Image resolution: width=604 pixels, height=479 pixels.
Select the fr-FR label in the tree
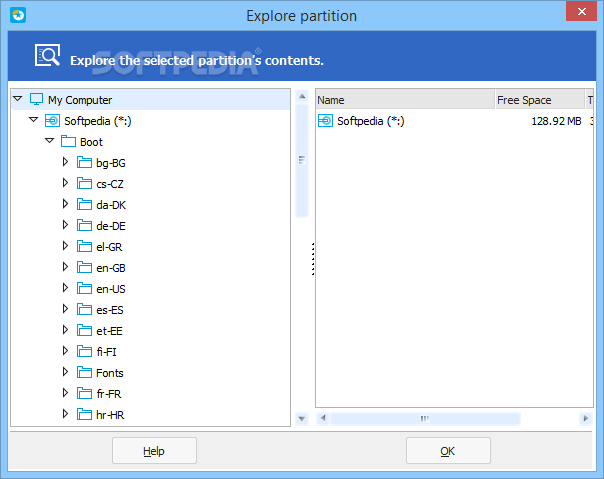click(109, 394)
